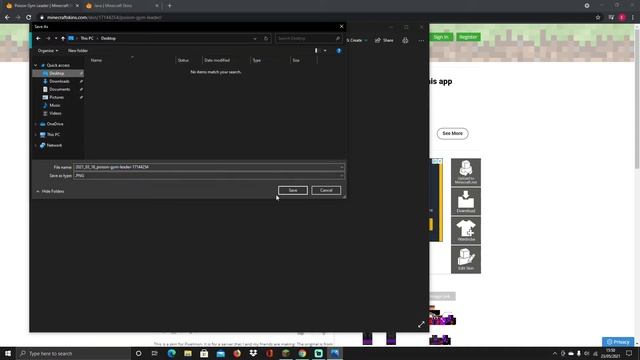Change the view layout icon
The image size is (640, 360).
click(x=316, y=51)
